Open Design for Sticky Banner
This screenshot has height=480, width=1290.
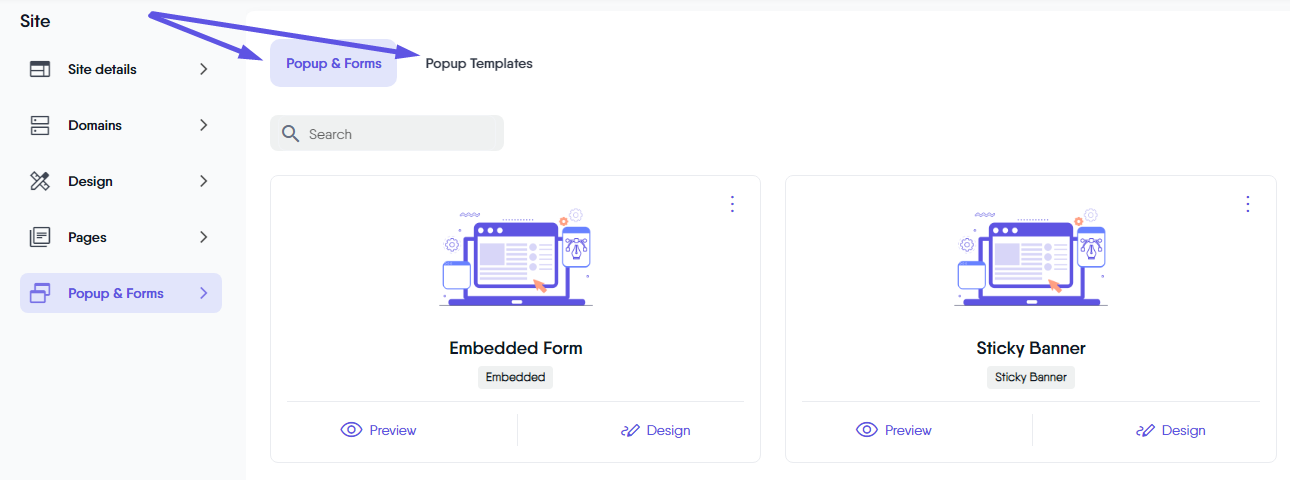pos(1170,431)
